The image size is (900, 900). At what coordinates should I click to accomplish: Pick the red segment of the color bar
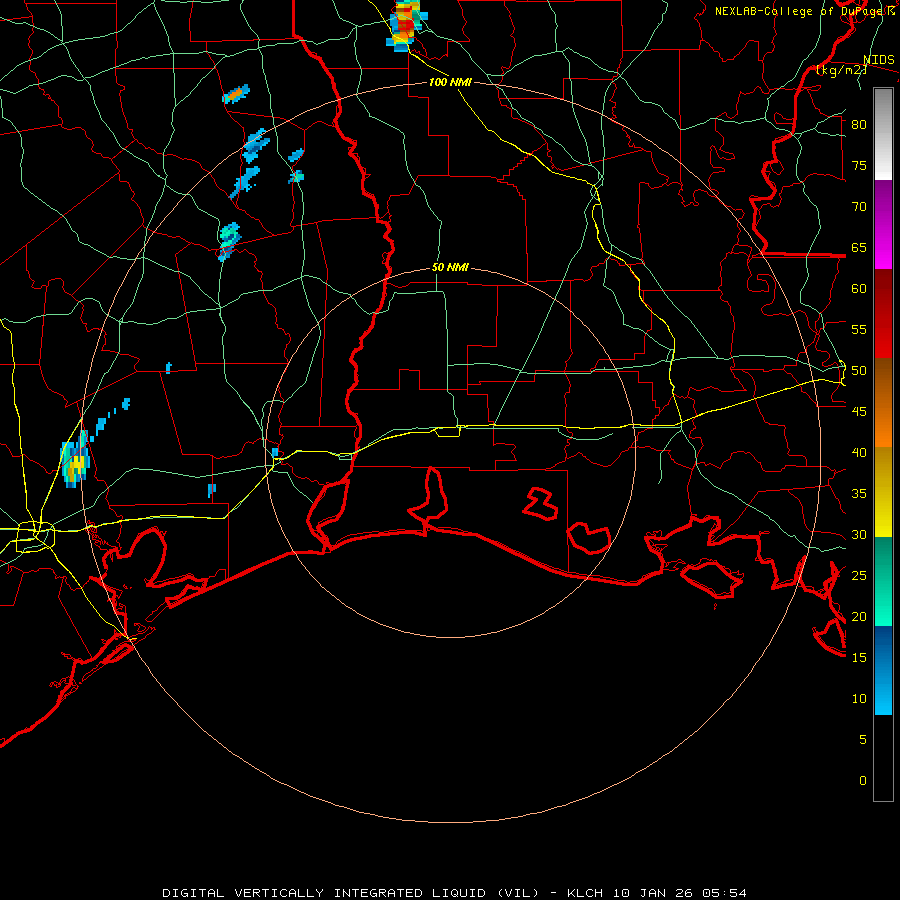click(883, 314)
